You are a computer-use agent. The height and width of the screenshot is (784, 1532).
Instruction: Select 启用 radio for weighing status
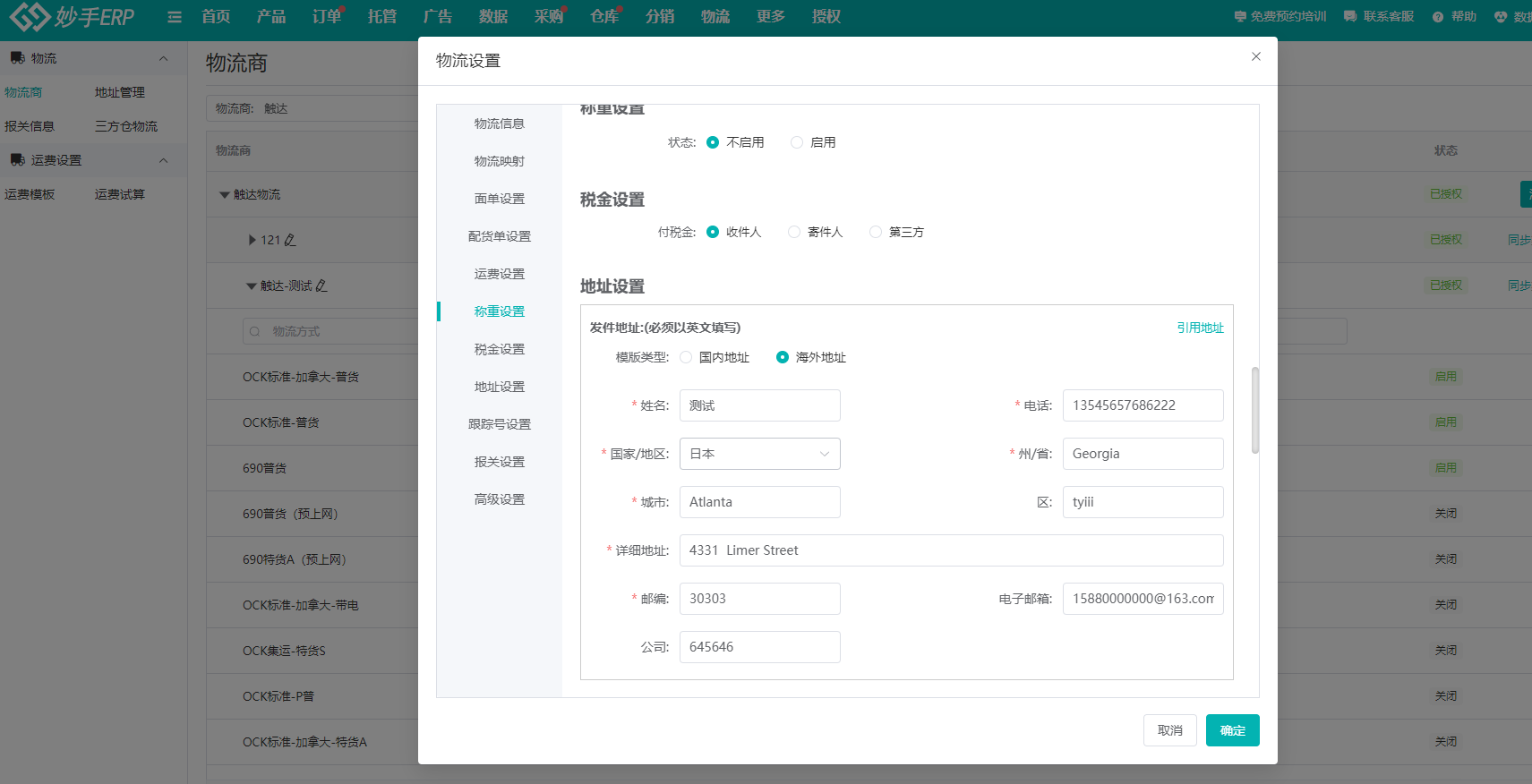pos(797,142)
